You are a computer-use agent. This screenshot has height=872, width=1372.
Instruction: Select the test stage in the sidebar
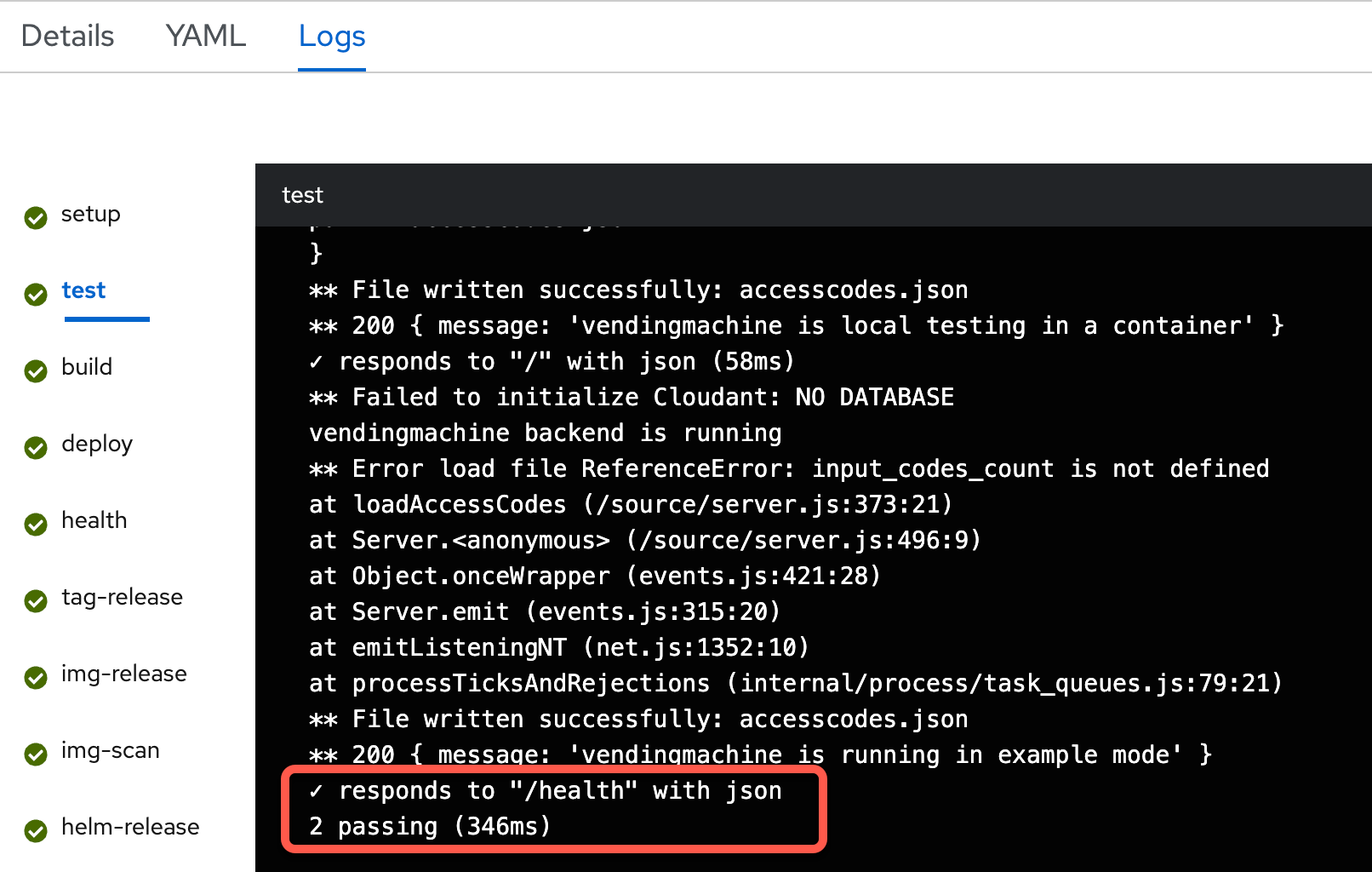[x=83, y=290]
